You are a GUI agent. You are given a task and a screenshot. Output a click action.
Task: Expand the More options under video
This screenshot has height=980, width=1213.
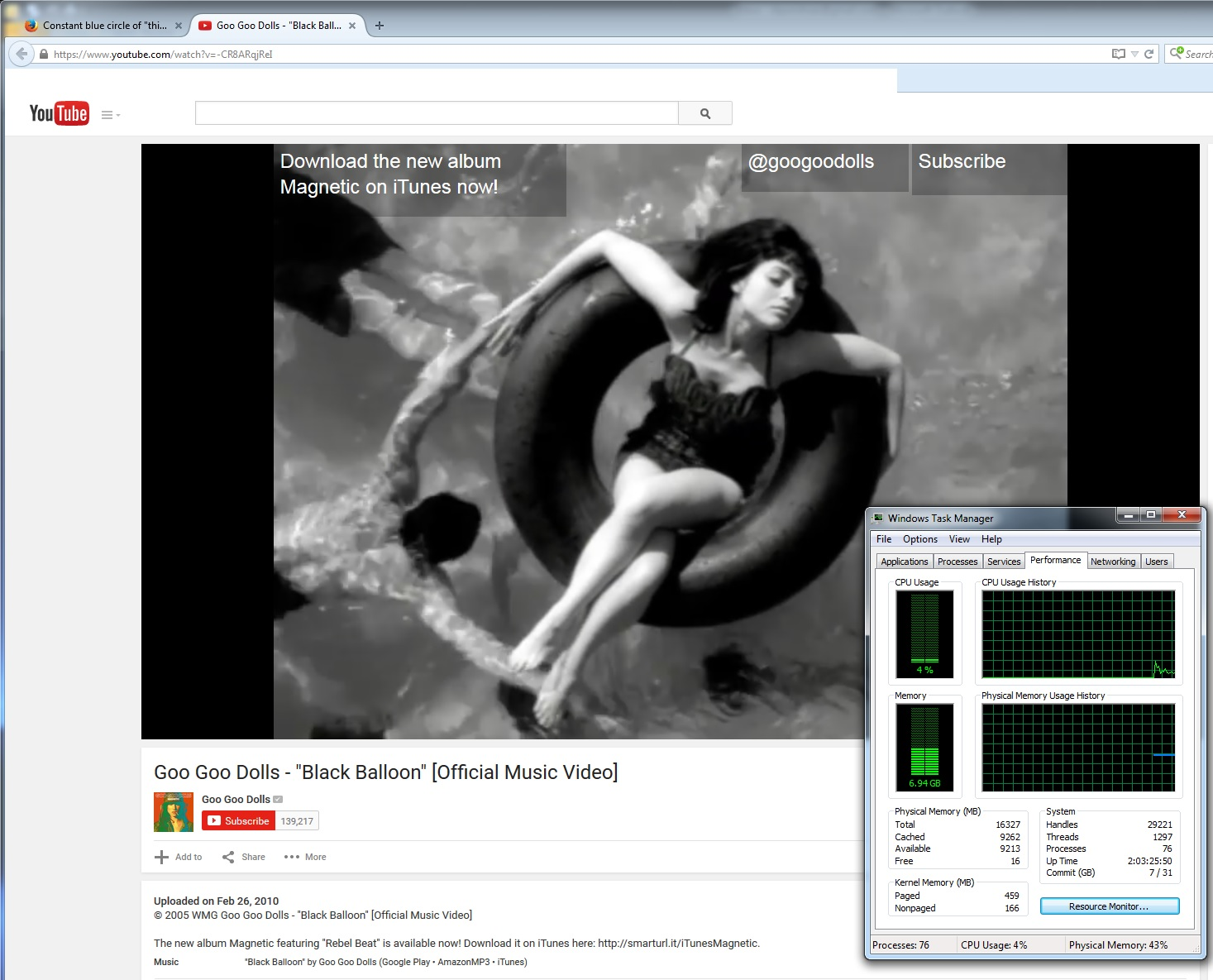coord(305,857)
